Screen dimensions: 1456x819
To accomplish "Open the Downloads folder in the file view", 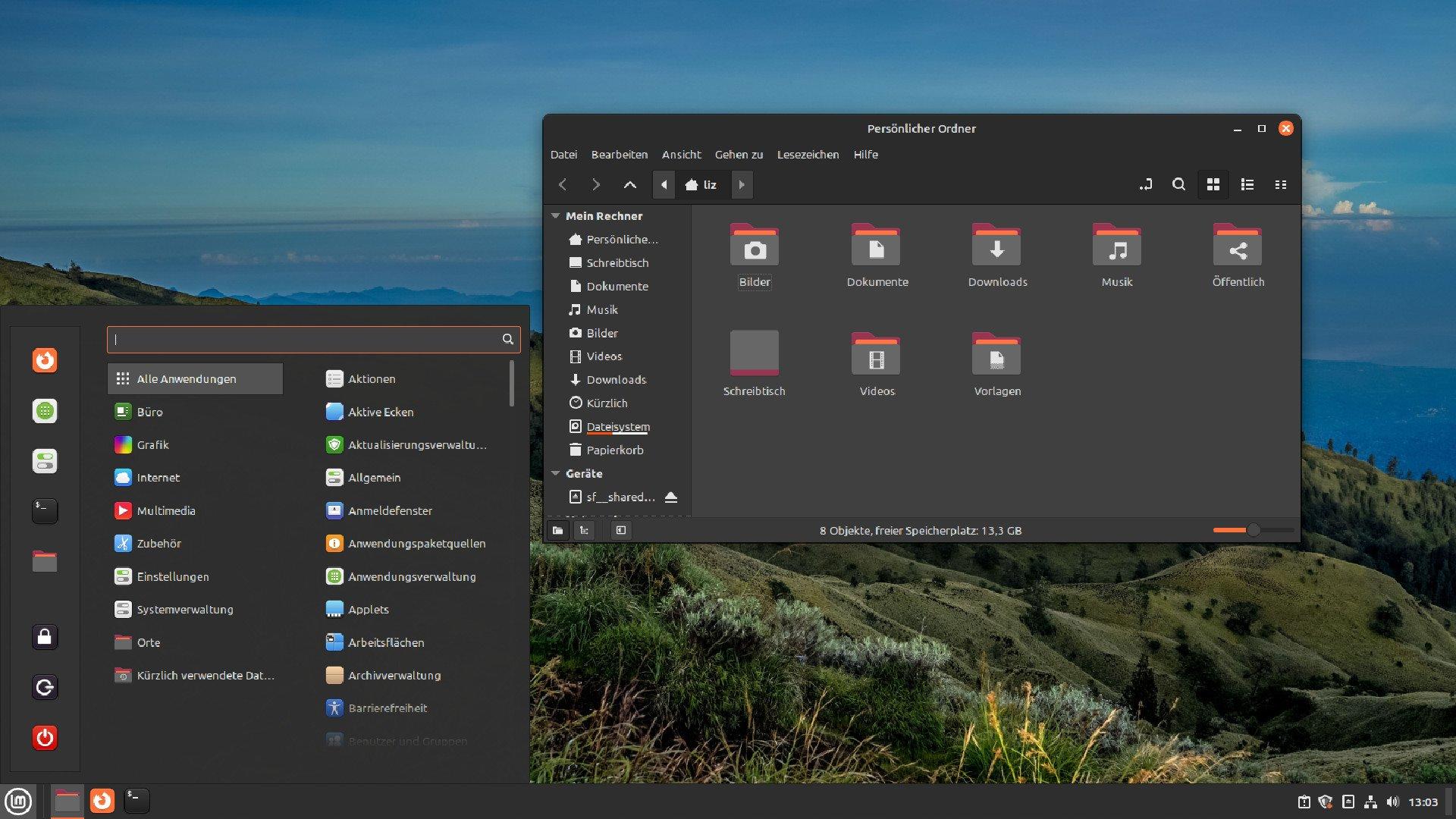I will point(996,246).
